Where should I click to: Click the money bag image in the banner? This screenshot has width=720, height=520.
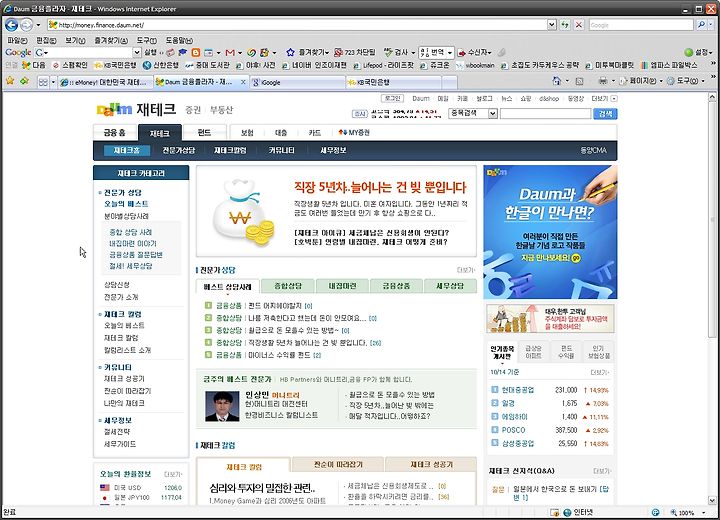[242, 213]
